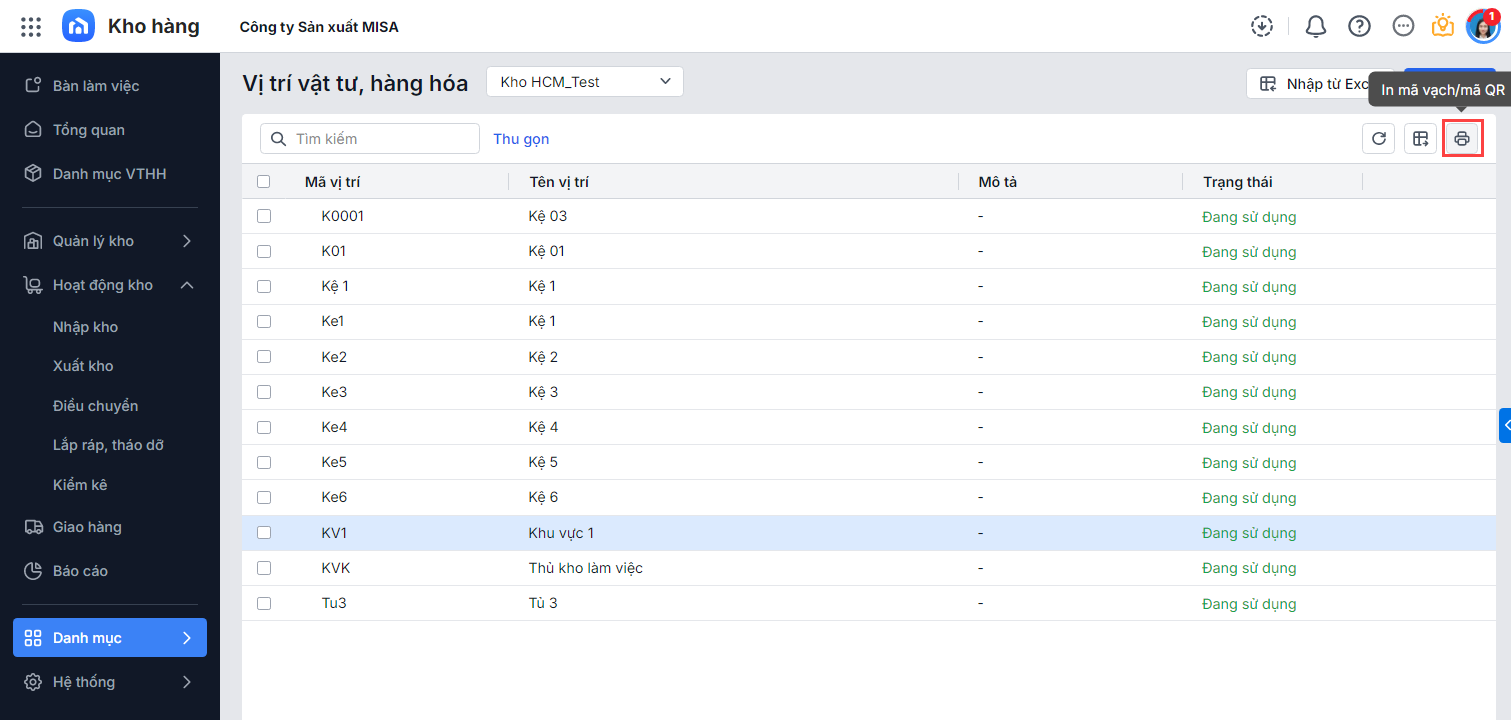
Task: Open the column settings table icon
Action: (x=1420, y=139)
